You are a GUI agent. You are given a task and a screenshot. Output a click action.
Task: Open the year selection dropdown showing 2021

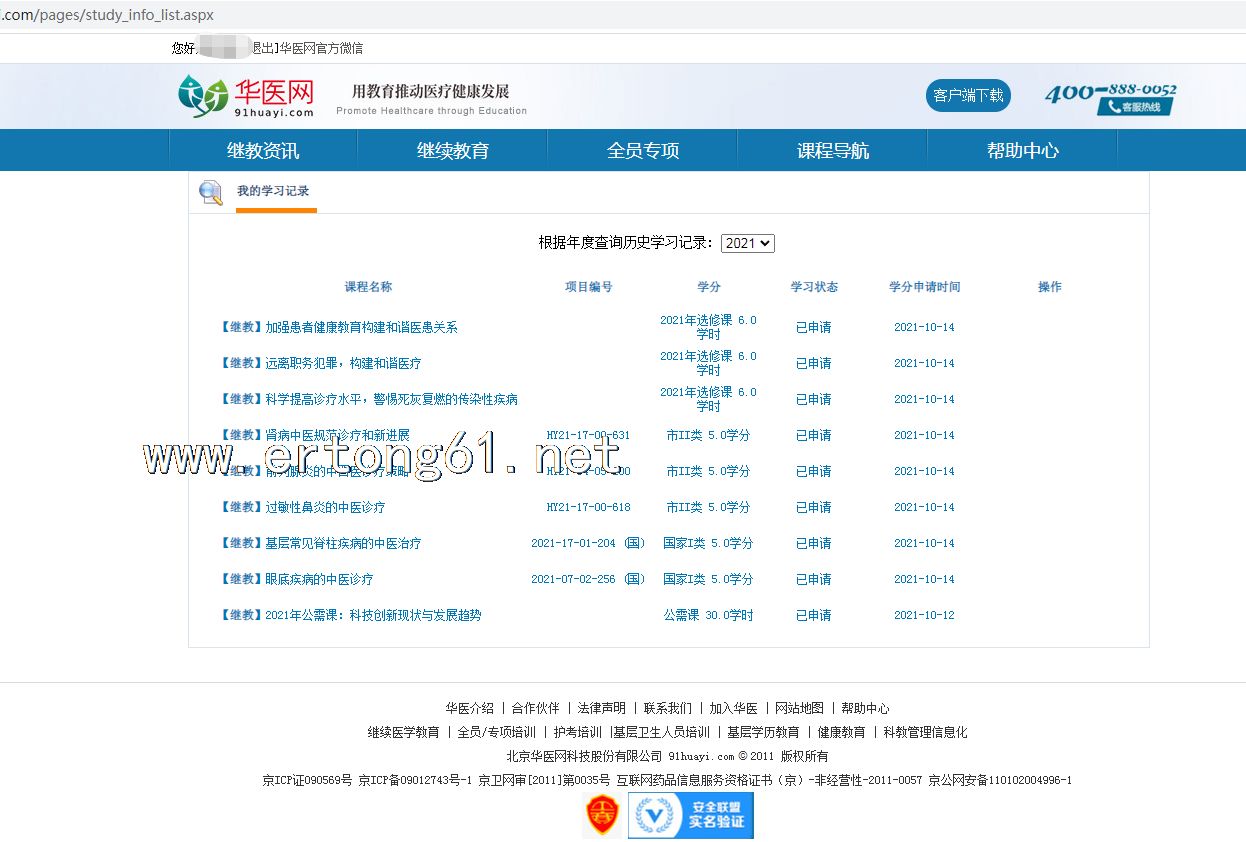747,243
